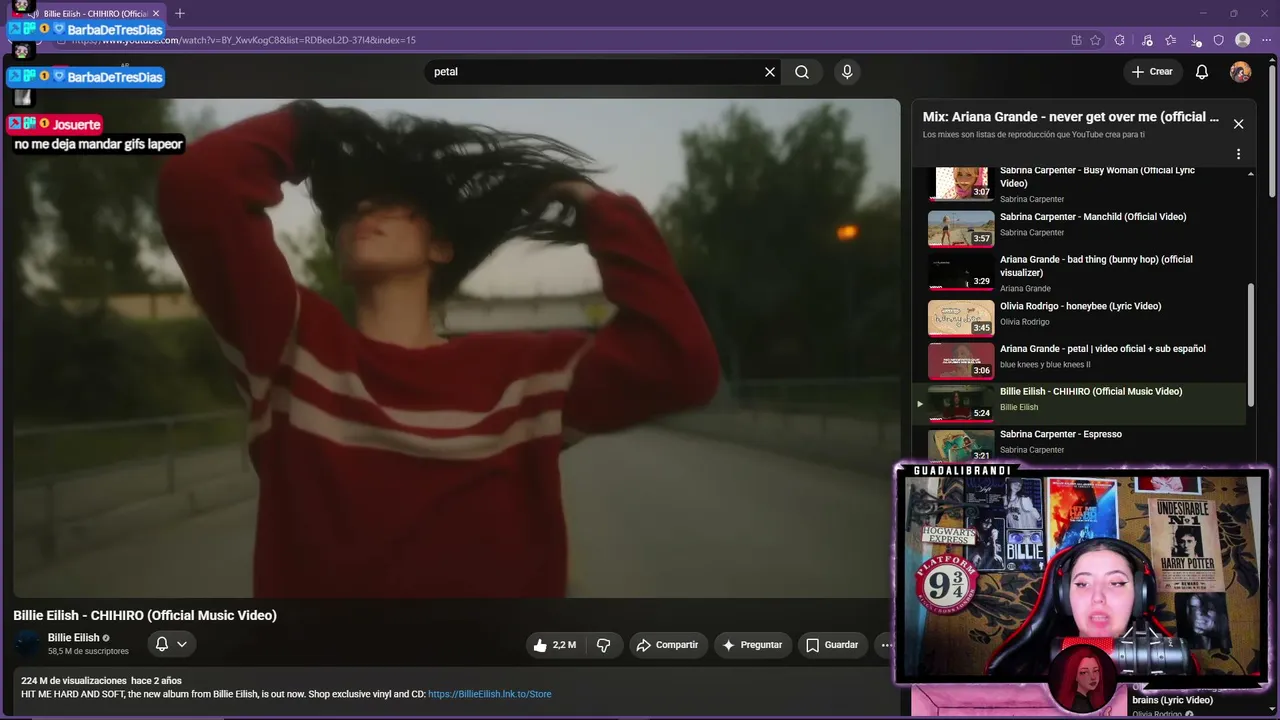This screenshot has height=720, width=1280.
Task: Click the magnifier search button
Action: tap(802, 72)
